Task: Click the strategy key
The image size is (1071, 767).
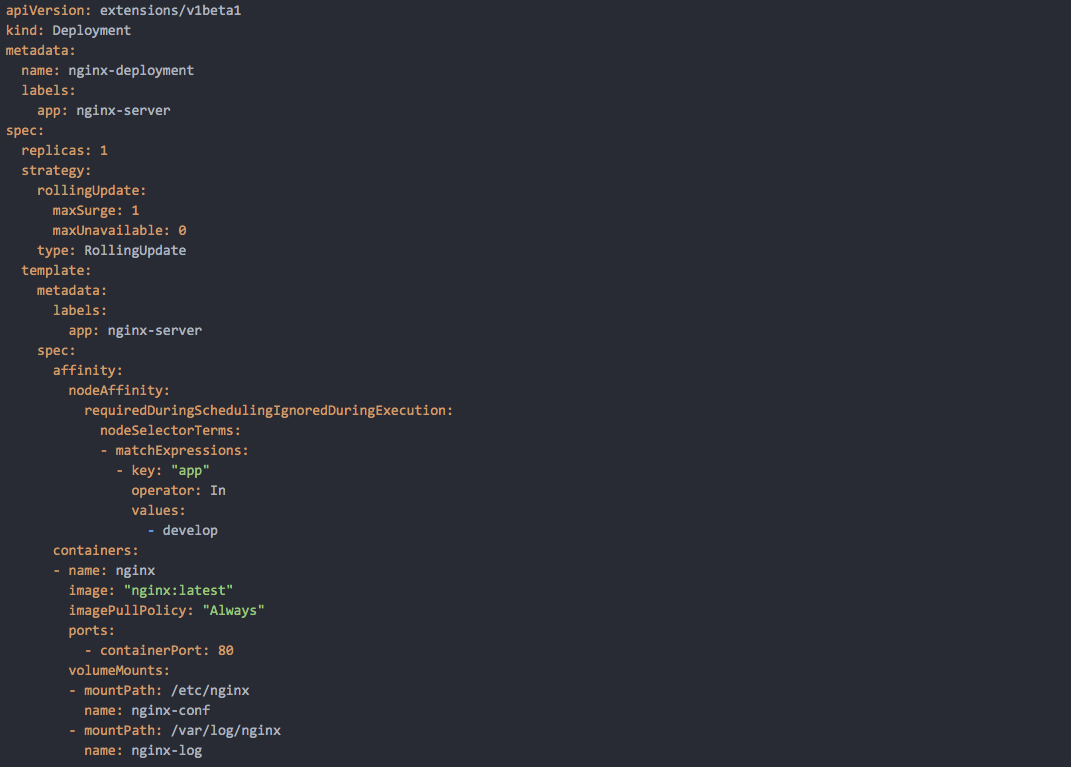Action: 53,171
